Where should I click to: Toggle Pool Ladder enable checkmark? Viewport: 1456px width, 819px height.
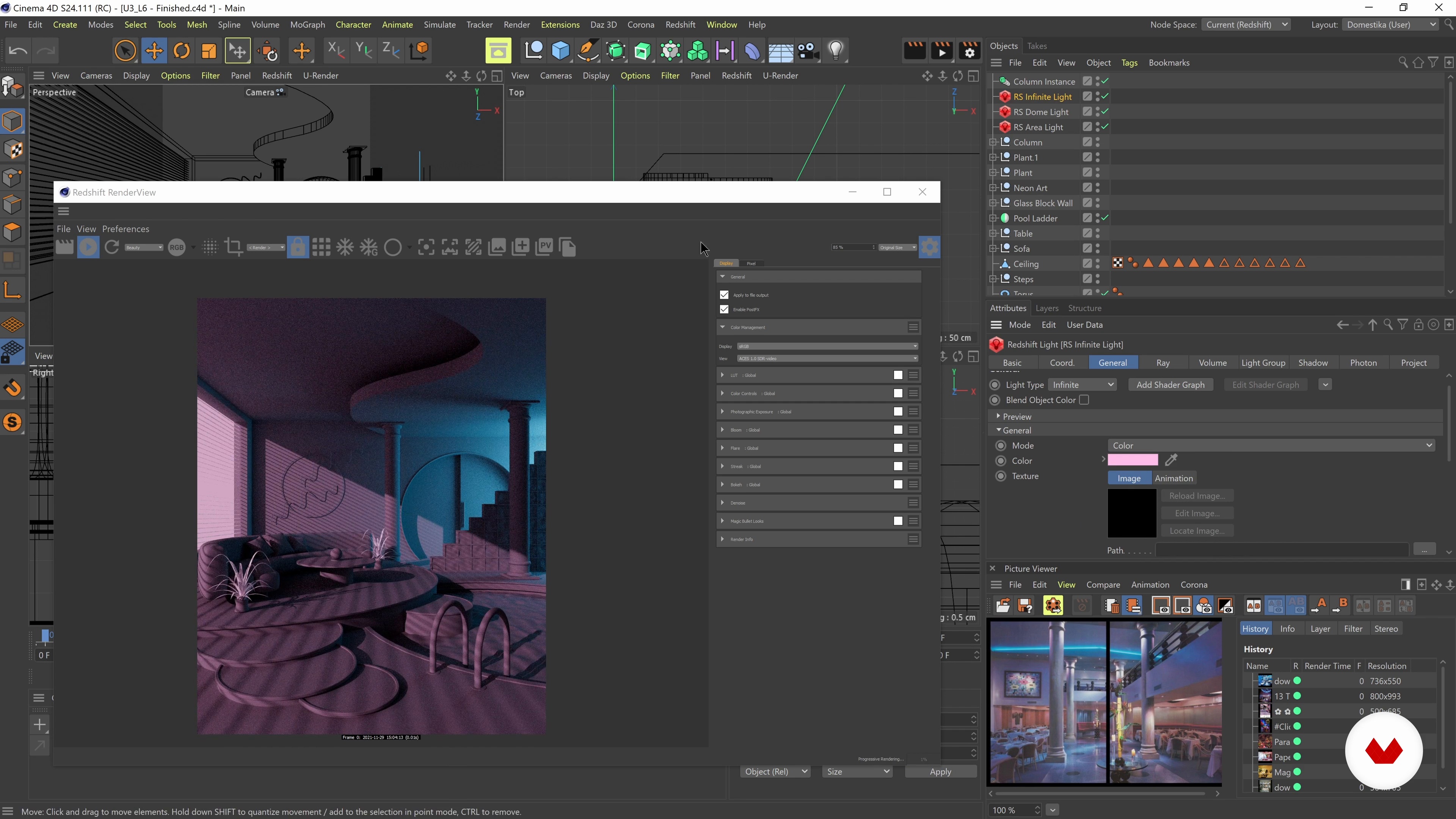(1105, 218)
